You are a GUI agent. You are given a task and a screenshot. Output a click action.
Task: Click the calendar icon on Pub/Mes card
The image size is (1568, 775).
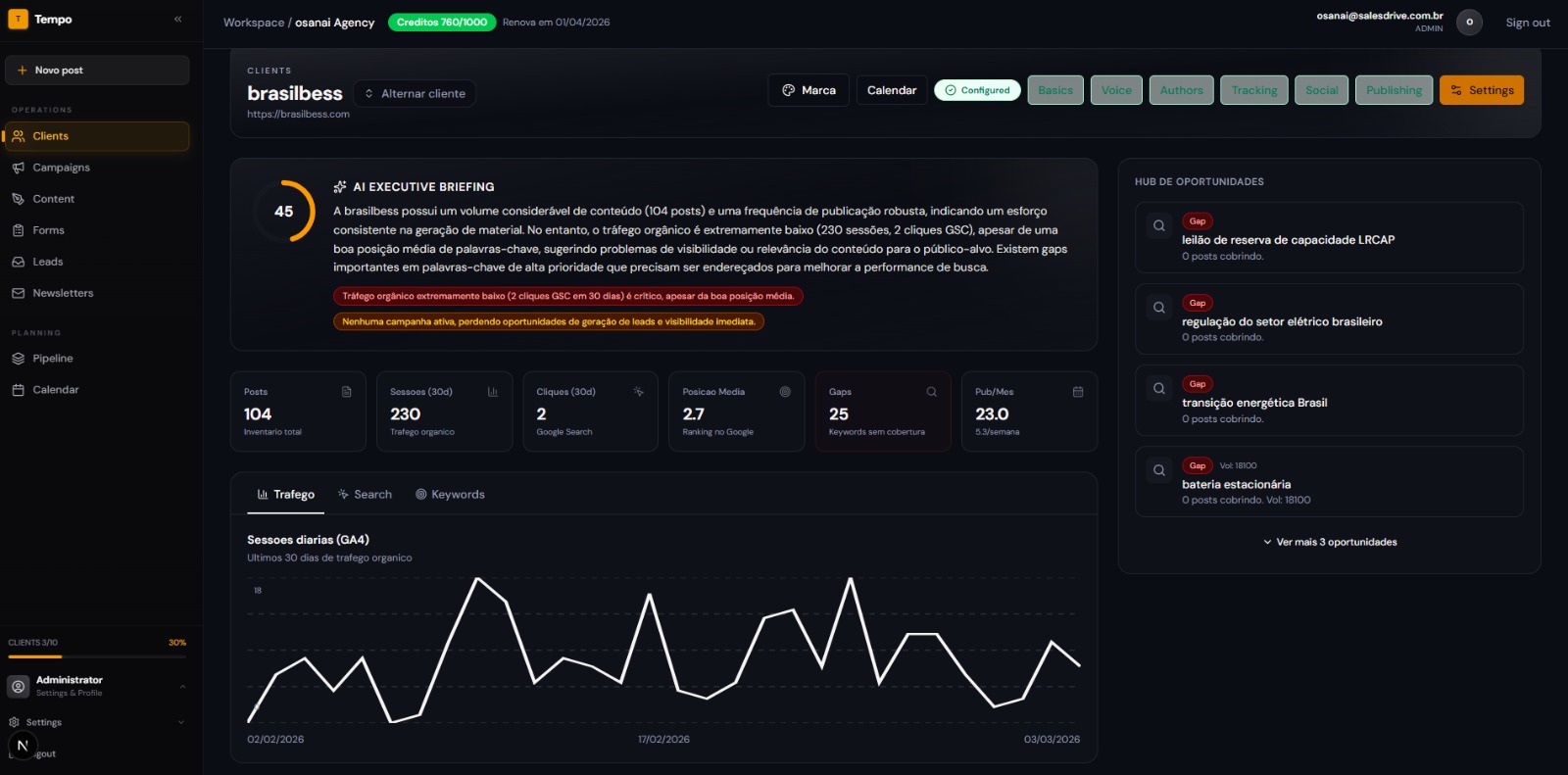point(1077,392)
